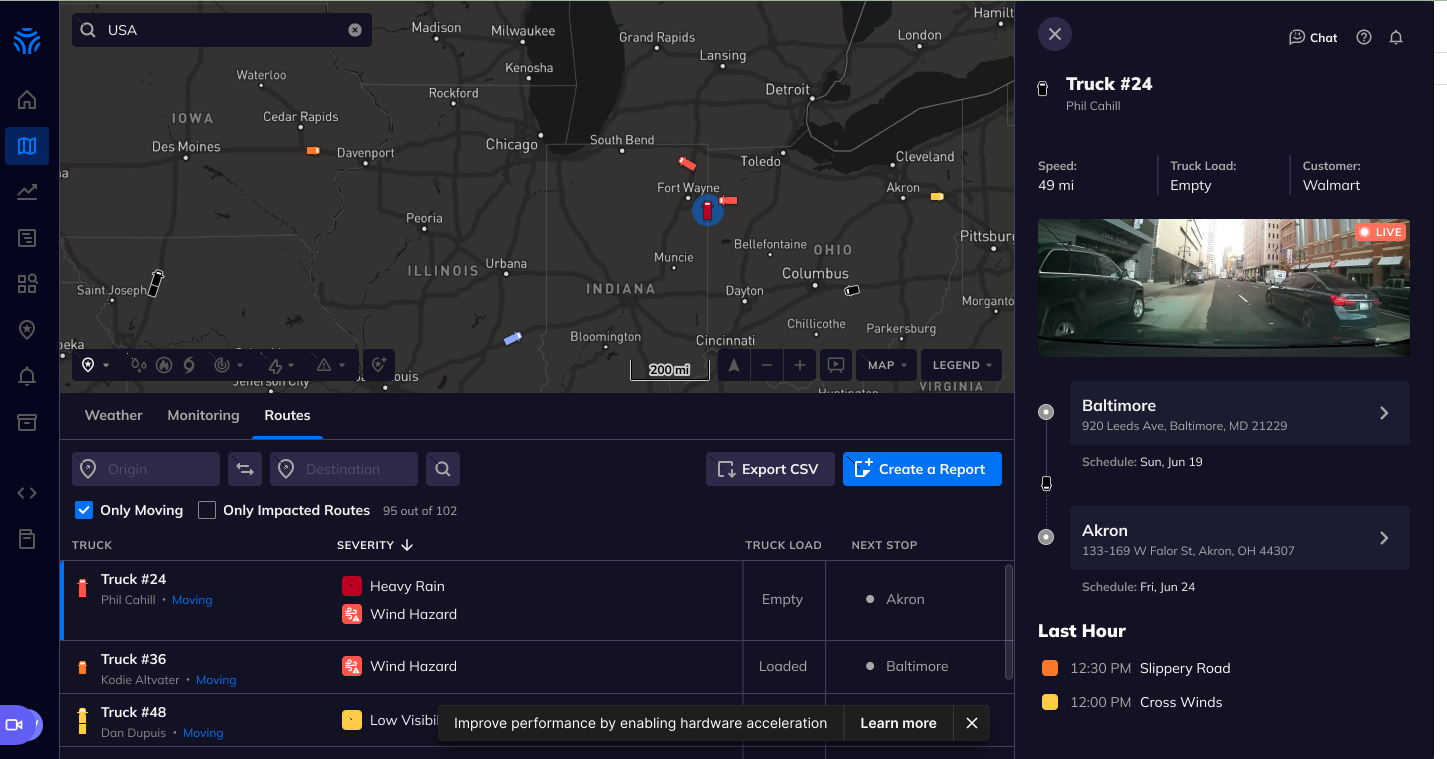Click the Export CSV button
Viewport: 1447px width, 759px height.
(x=770, y=469)
